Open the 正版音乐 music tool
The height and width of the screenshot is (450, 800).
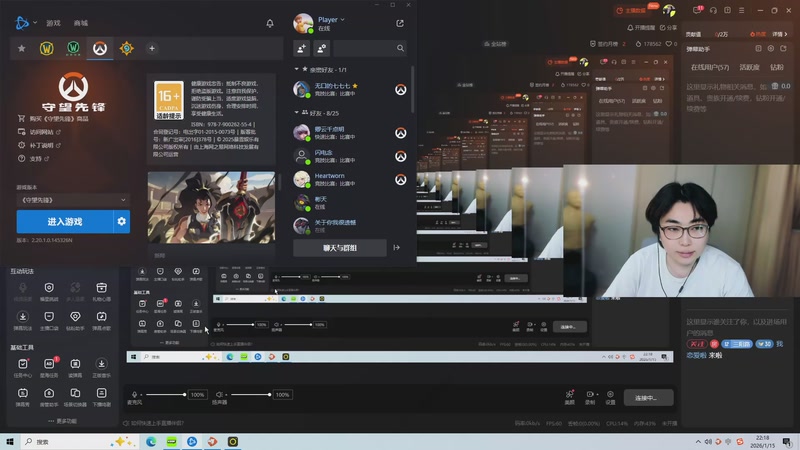[101, 368]
